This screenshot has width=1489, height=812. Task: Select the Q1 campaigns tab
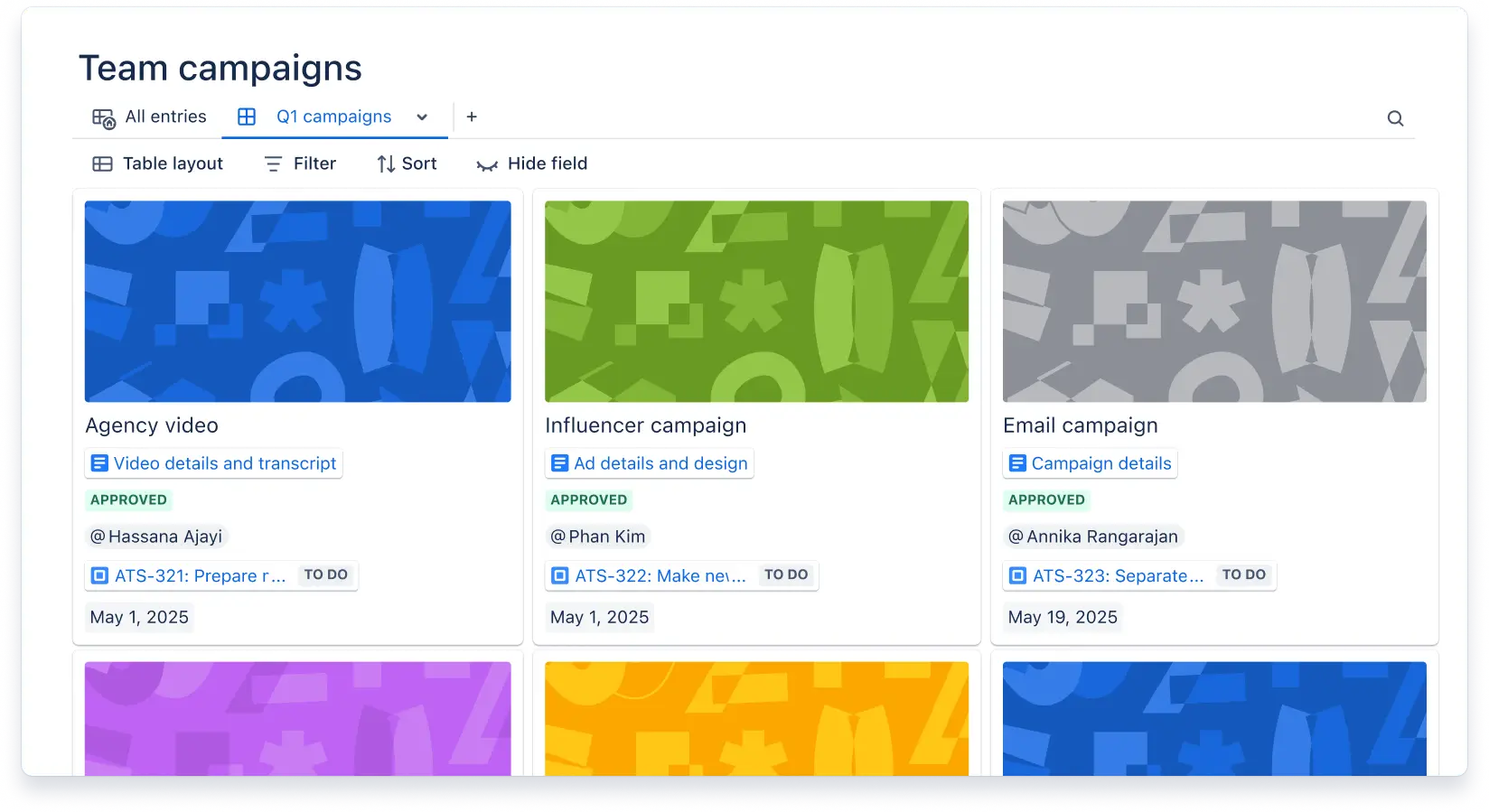334,117
